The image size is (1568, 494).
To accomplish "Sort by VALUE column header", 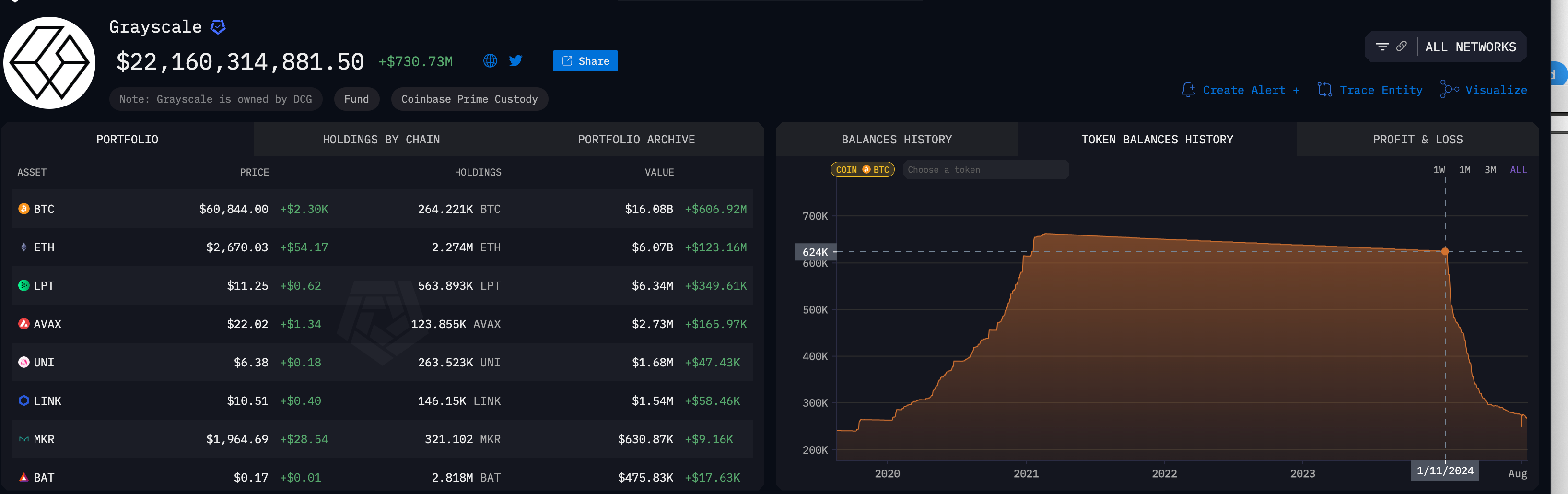I will point(659,172).
